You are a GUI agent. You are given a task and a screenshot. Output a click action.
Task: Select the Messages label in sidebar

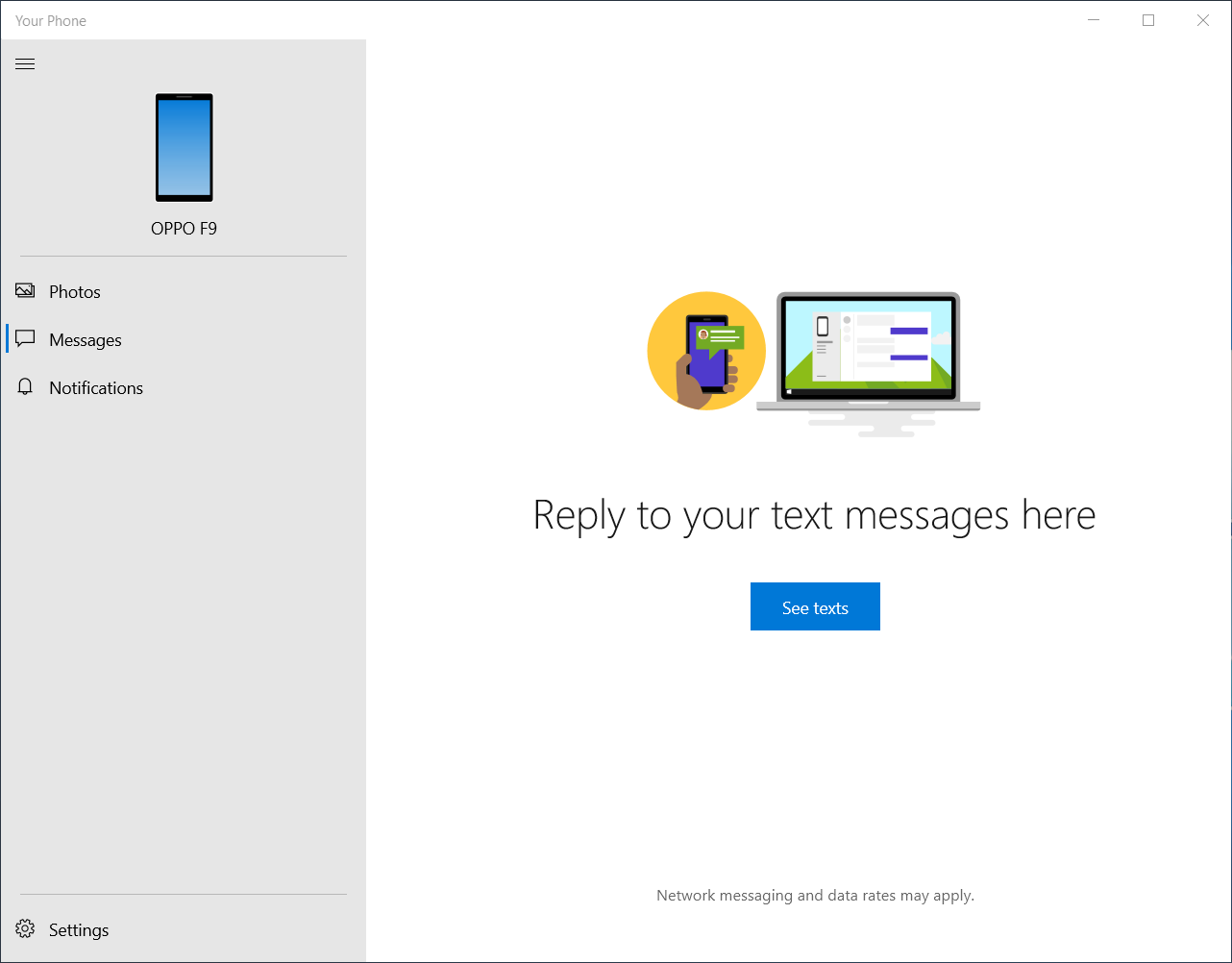pyautogui.click(x=86, y=340)
